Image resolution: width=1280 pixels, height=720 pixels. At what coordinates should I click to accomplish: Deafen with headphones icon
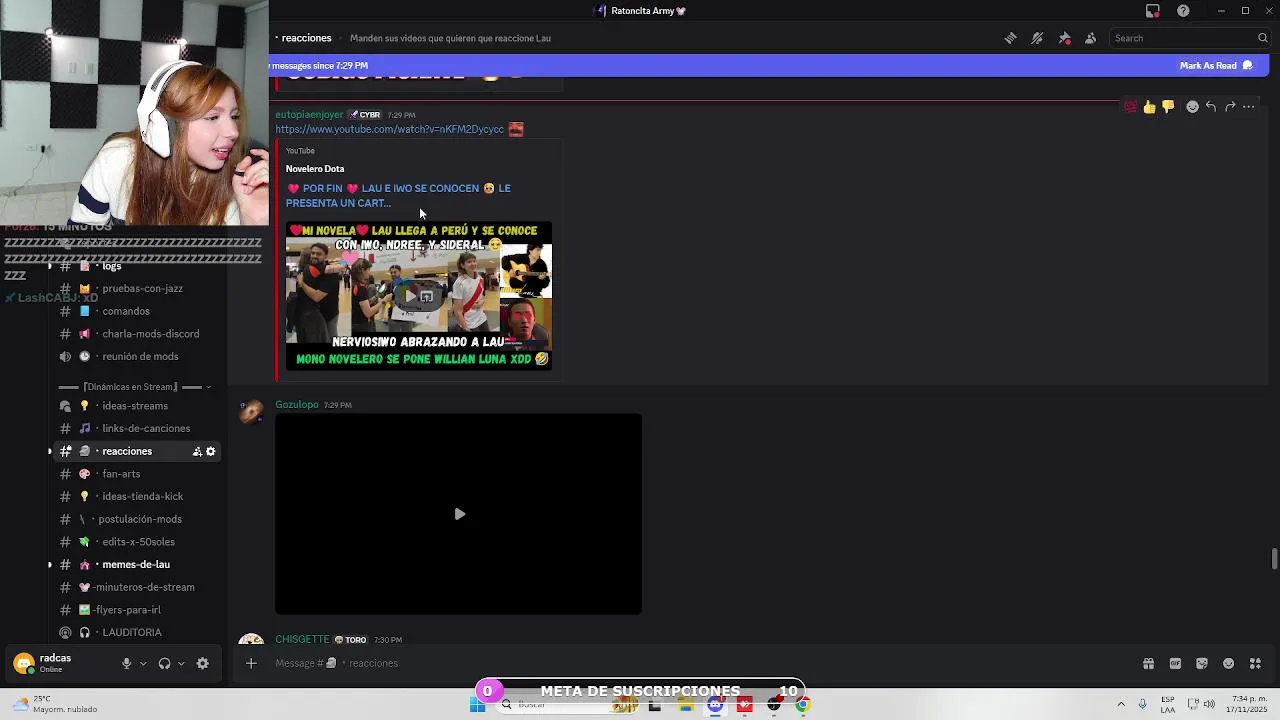164,663
